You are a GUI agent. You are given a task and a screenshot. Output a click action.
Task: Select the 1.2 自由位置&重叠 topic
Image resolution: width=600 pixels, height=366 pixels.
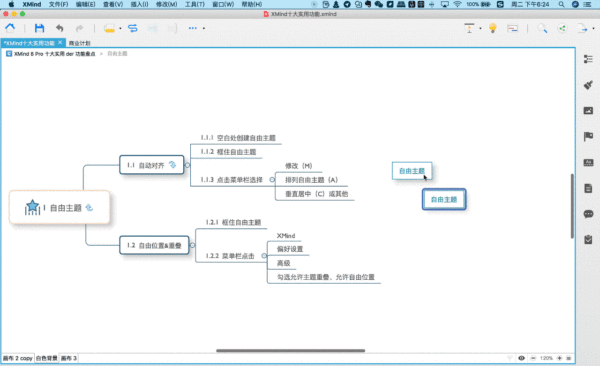(154, 245)
